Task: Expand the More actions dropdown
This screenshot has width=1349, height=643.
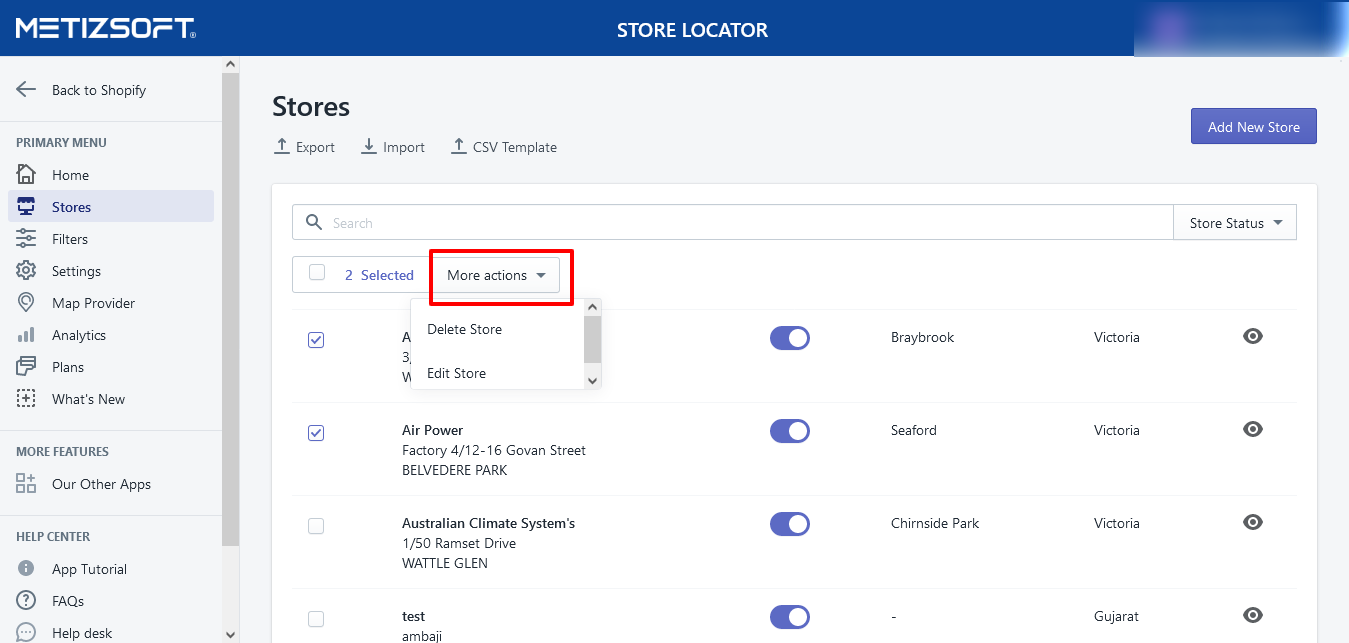Action: tap(496, 276)
